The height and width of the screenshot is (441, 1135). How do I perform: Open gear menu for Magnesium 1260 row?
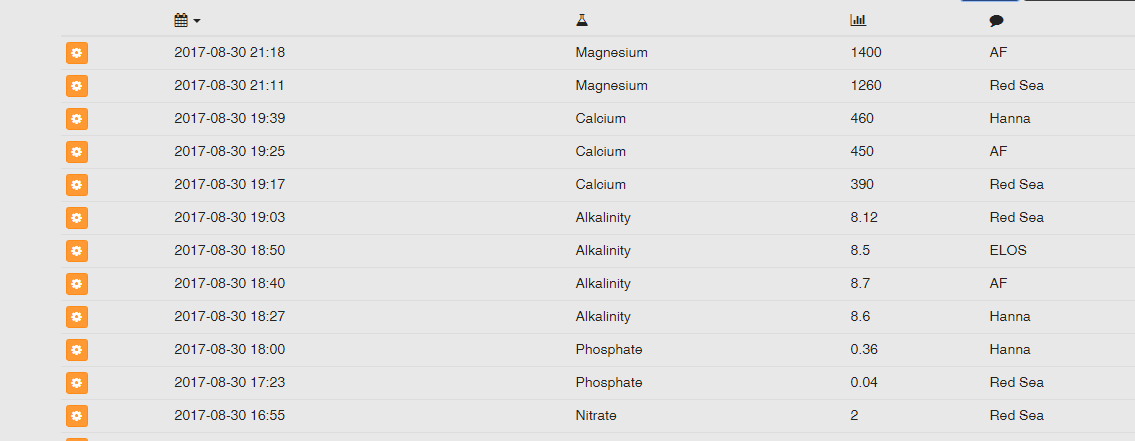(77, 86)
